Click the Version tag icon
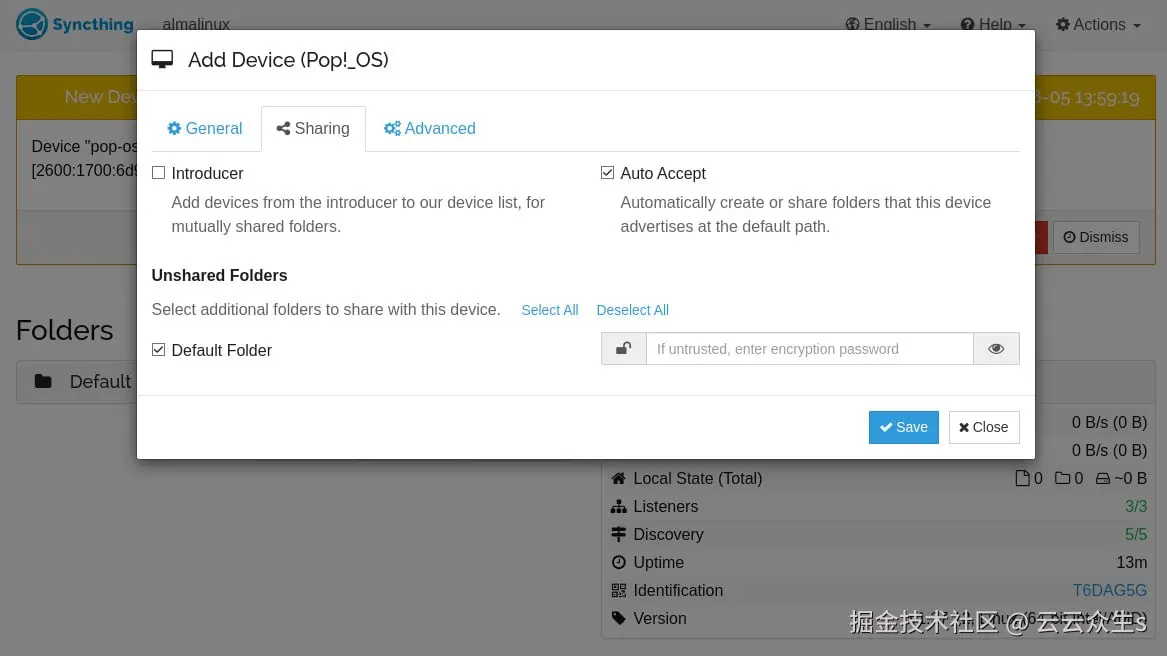The height and width of the screenshot is (656, 1167). 618,619
